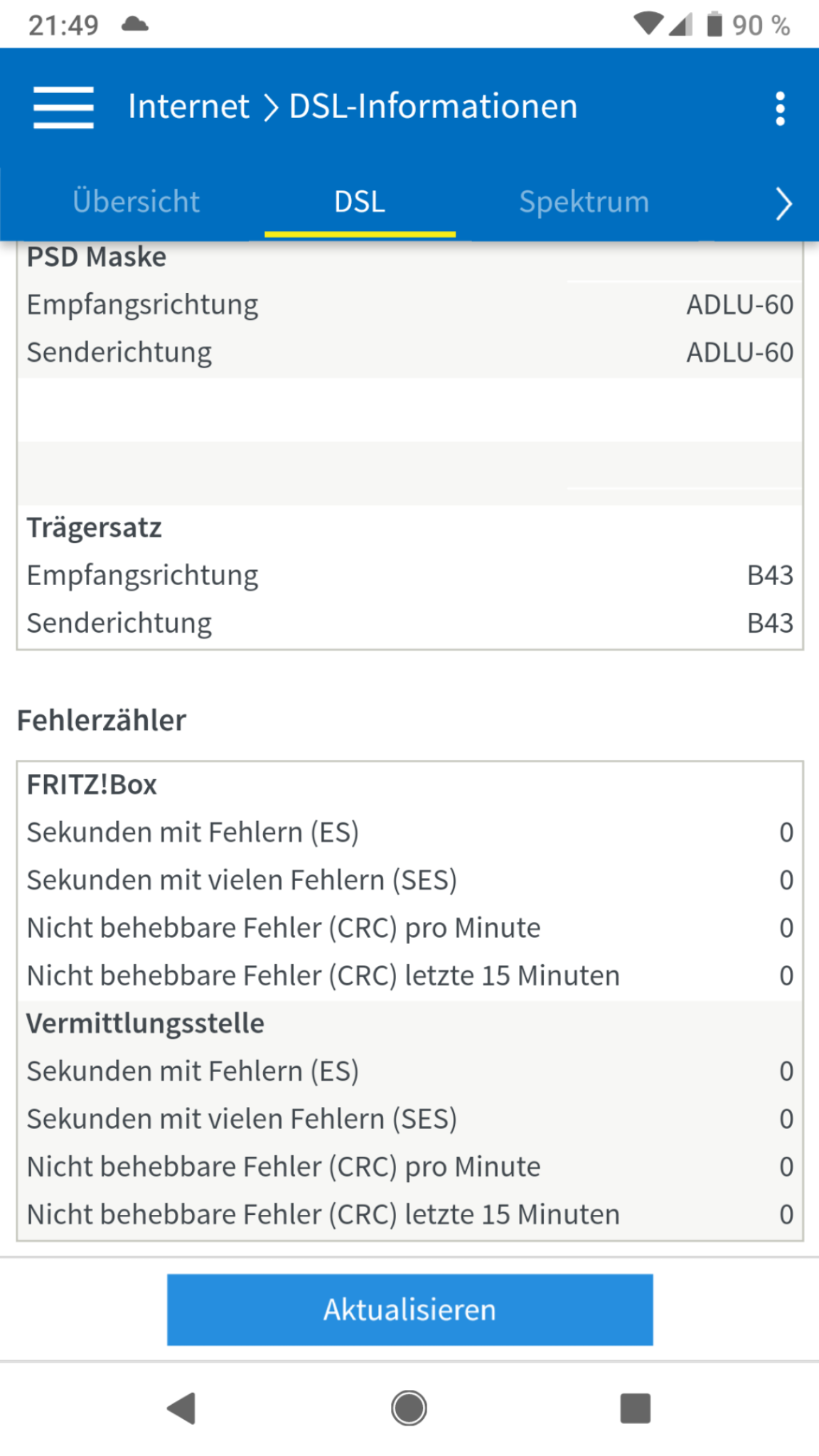819x1456 pixels.
Task: Tap the Internet breadcrumb in the header
Action: 188,107
